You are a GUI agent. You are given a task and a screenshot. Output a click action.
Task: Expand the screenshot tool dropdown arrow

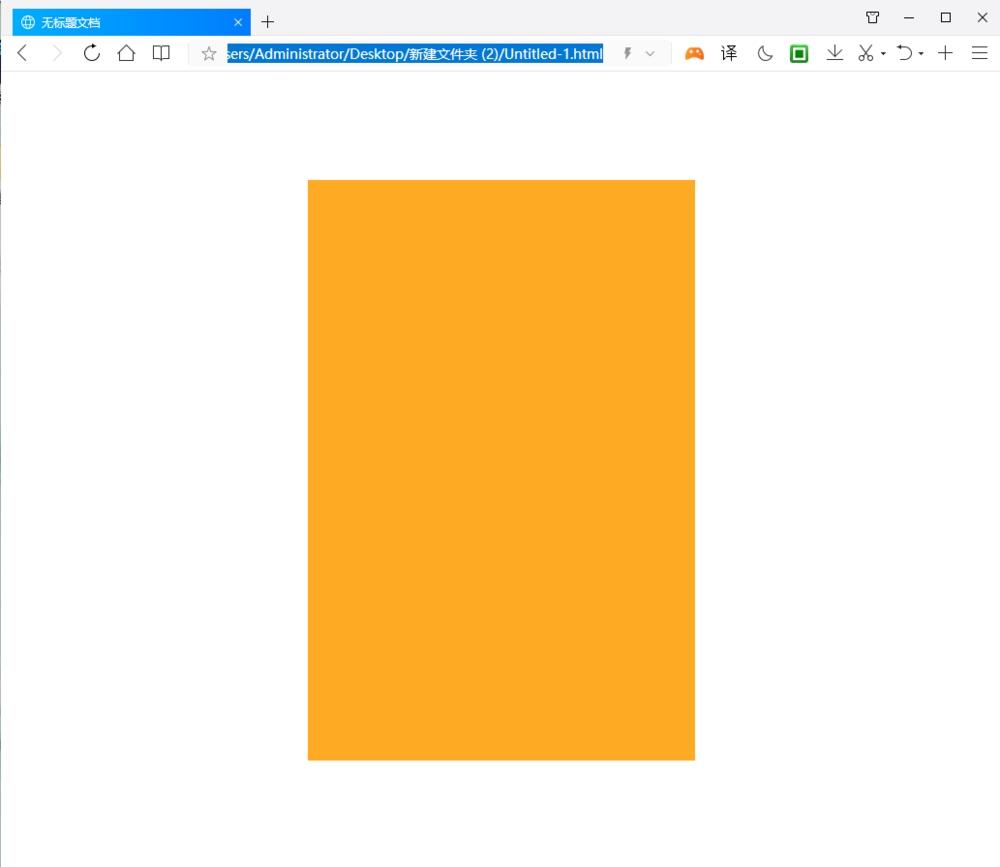[x=883, y=54]
